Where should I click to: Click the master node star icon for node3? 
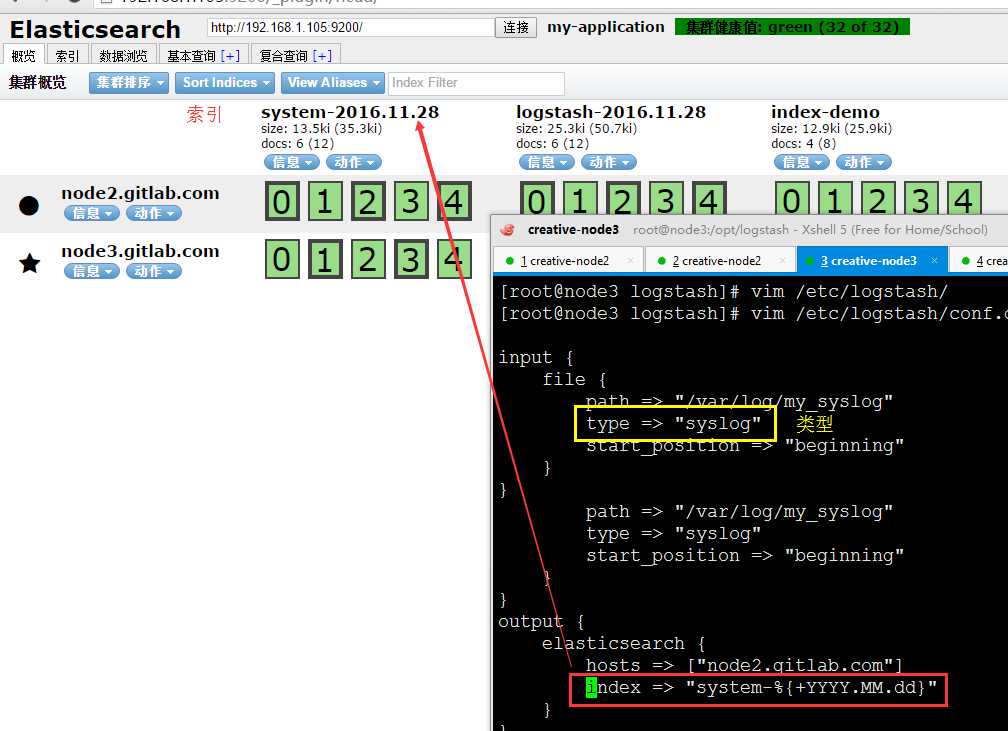pyautogui.click(x=30, y=263)
